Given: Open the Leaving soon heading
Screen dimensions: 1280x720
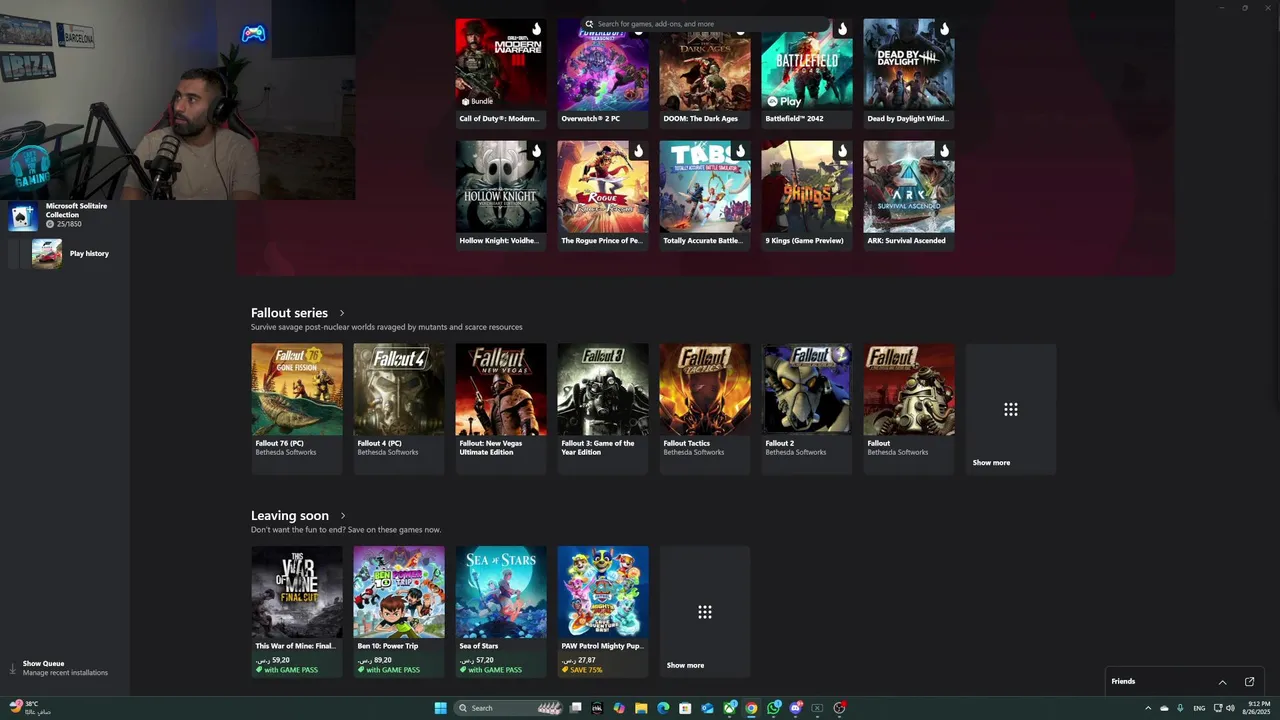Looking at the screenshot, I should click(x=290, y=516).
